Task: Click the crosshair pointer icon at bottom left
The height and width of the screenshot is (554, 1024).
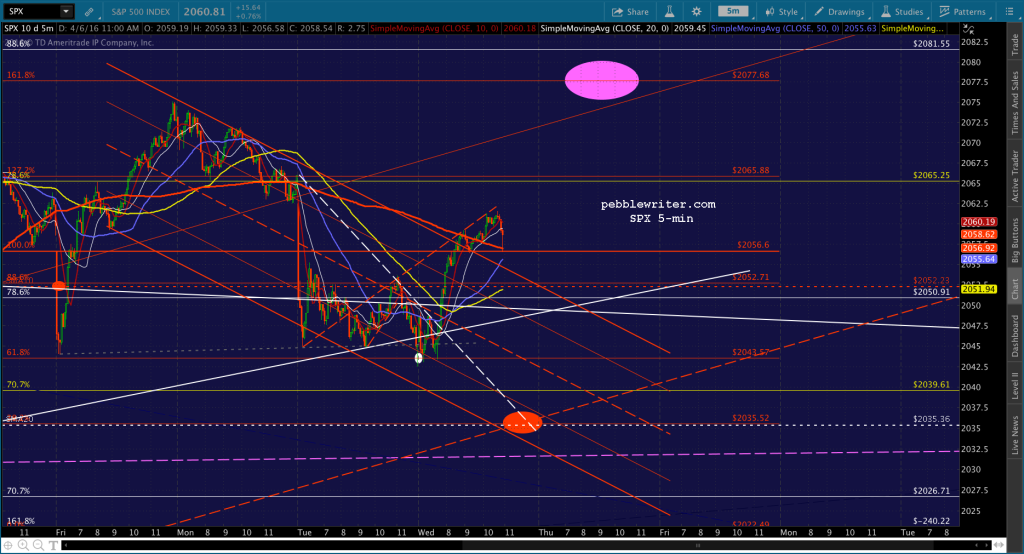Action: (8, 545)
